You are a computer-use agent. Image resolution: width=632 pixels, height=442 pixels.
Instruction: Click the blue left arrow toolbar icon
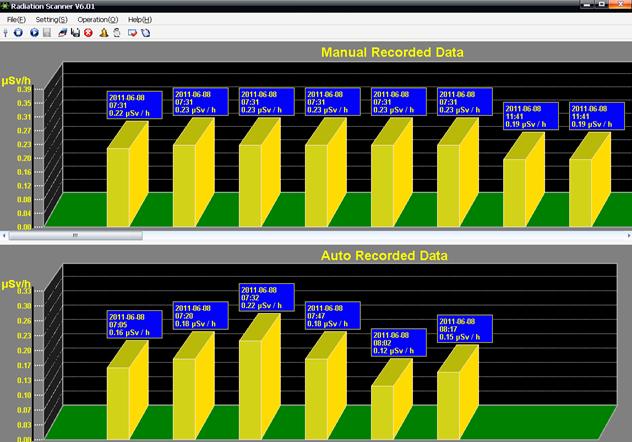coord(20,32)
